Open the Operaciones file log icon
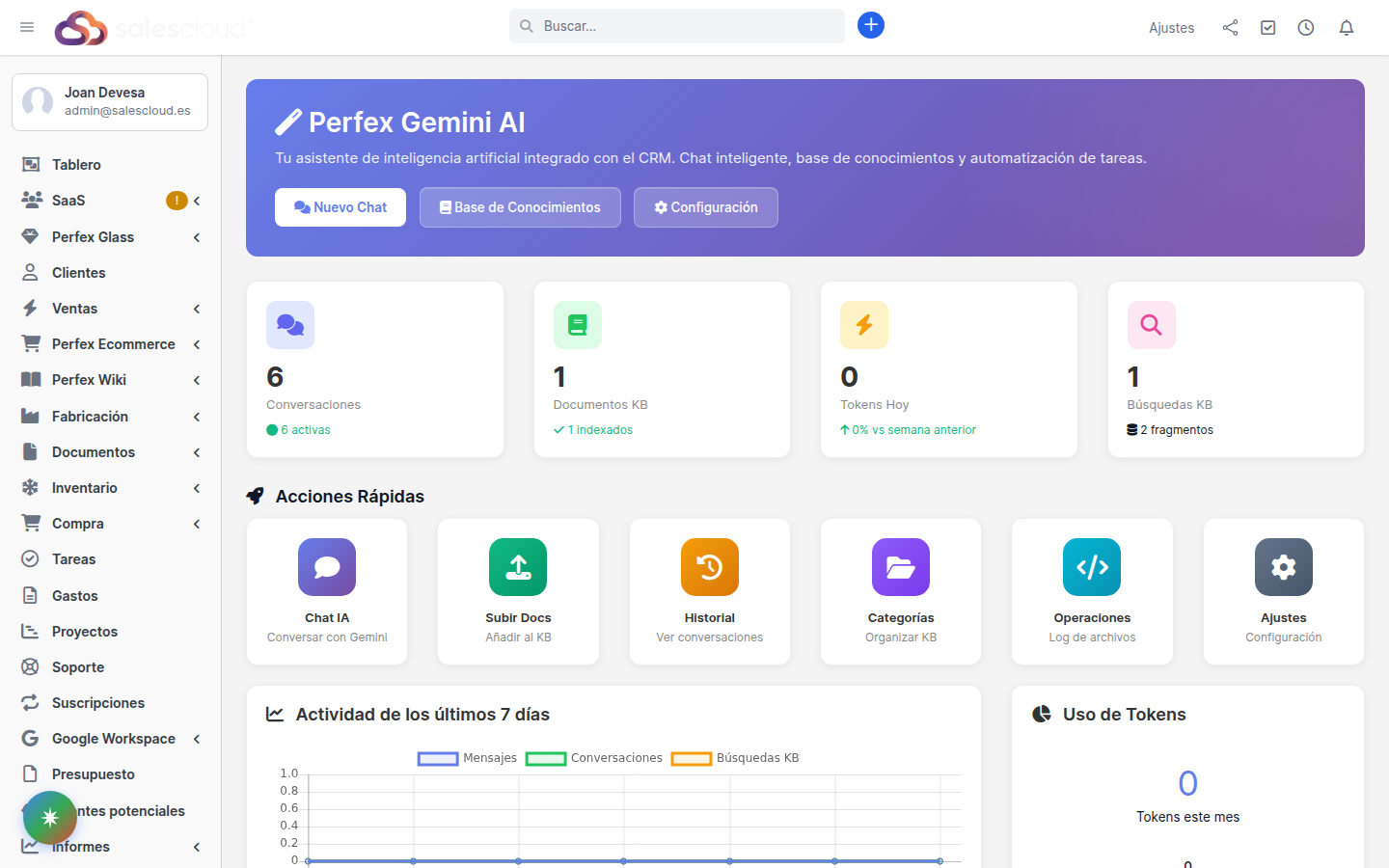This screenshot has height=868, width=1389. [1091, 567]
